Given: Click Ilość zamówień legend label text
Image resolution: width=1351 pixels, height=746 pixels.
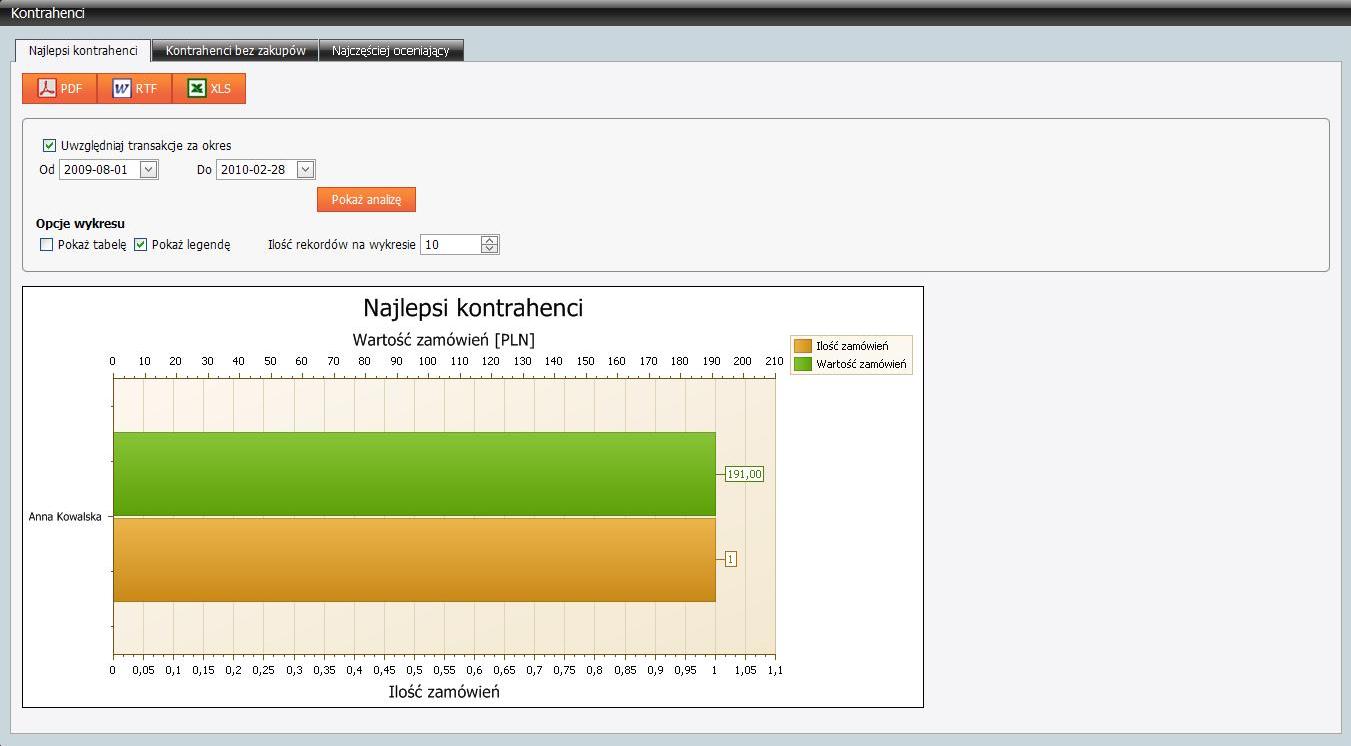Looking at the screenshot, I should [852, 346].
